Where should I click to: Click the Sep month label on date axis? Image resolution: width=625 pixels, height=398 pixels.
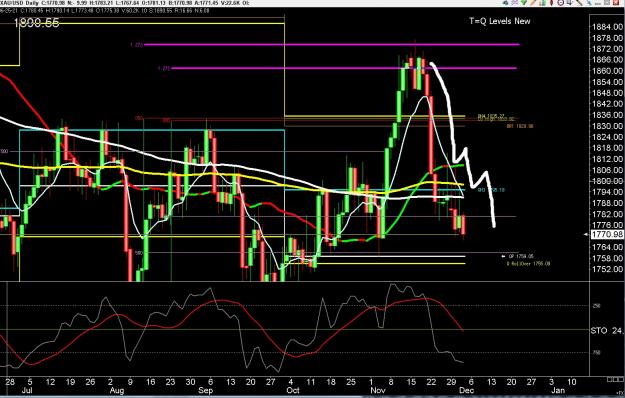click(x=205, y=390)
